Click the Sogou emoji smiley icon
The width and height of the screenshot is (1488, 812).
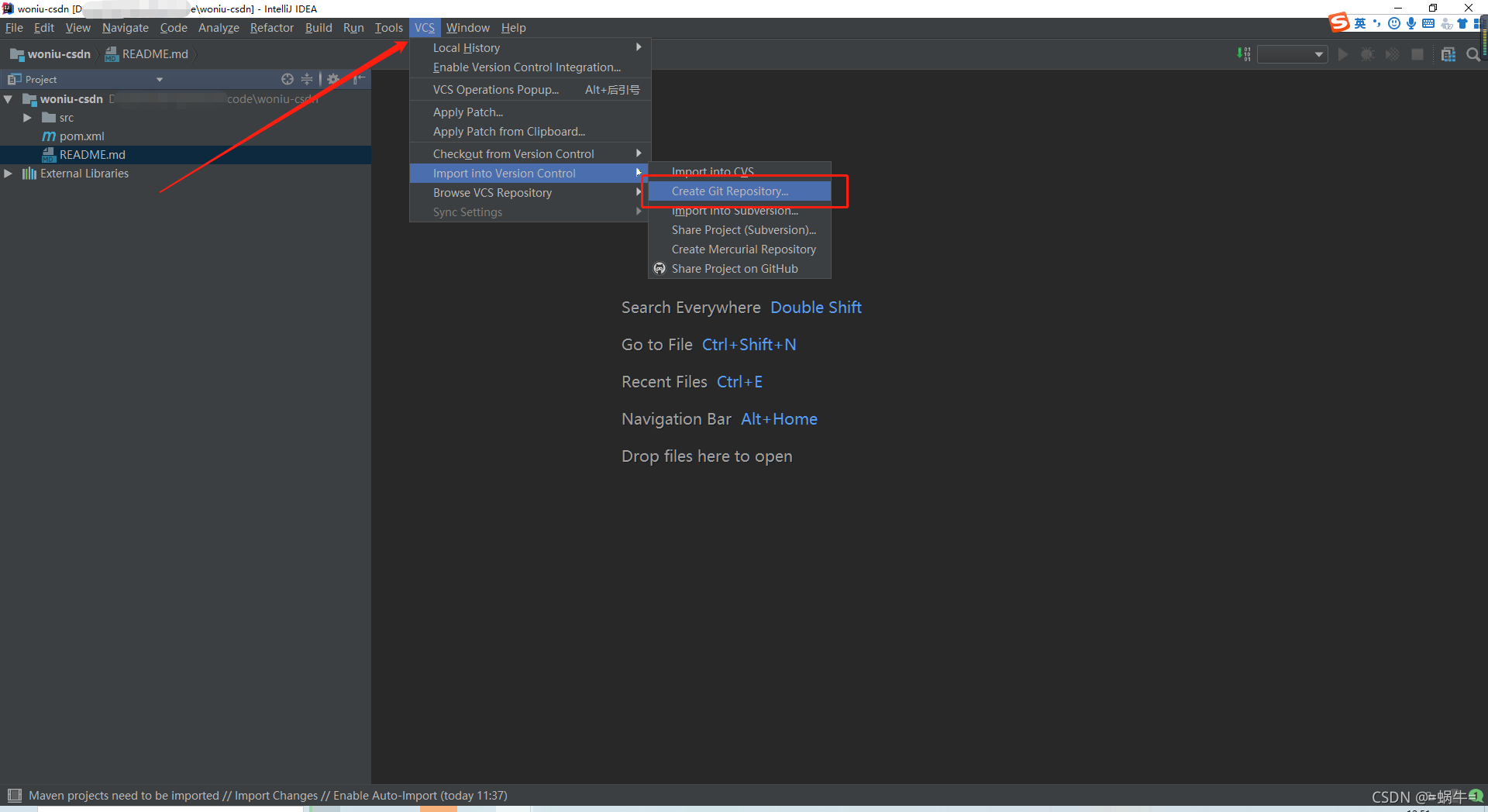tap(1394, 23)
